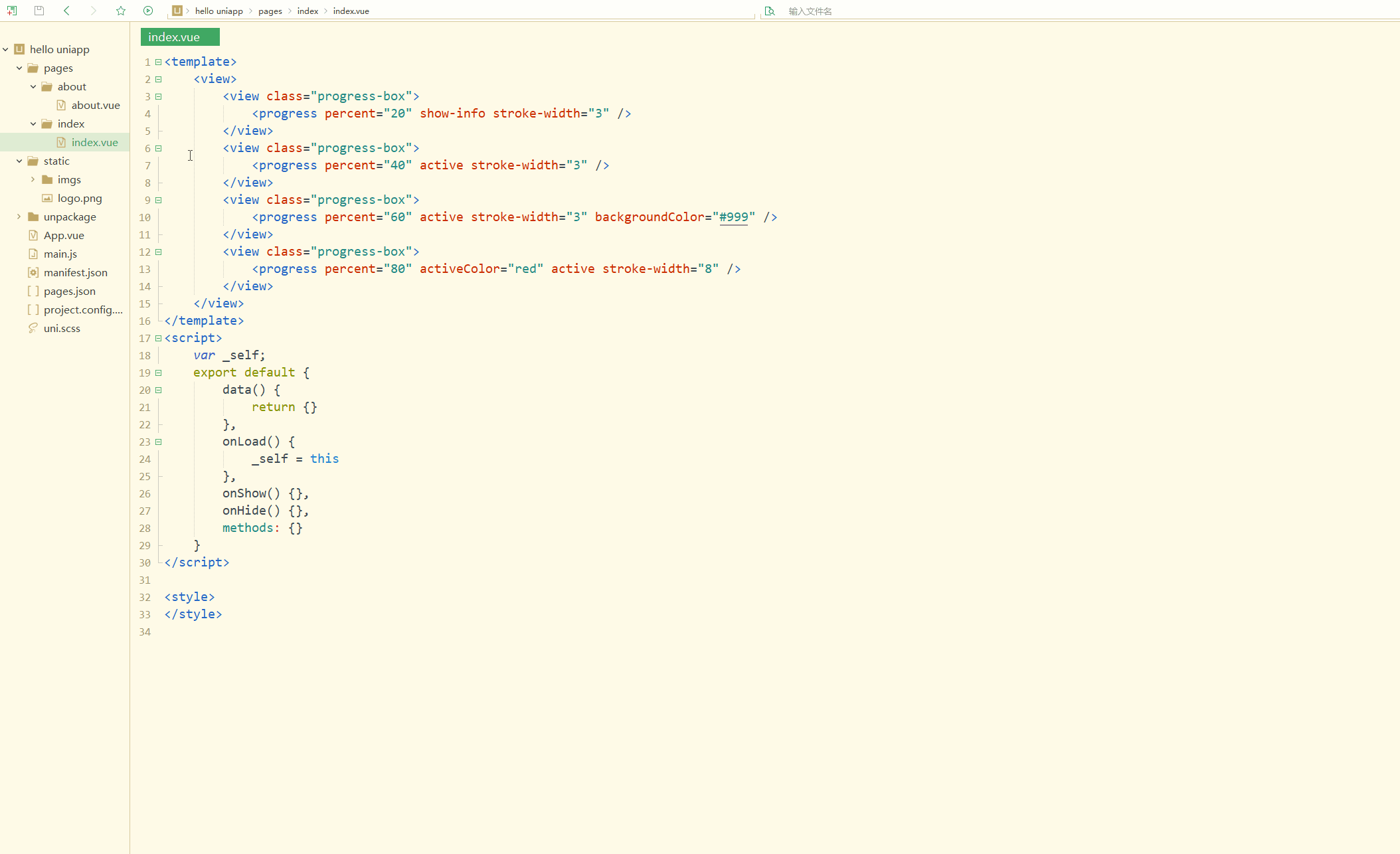
Task: Fold progress-box view at line 3
Action: click(159, 96)
